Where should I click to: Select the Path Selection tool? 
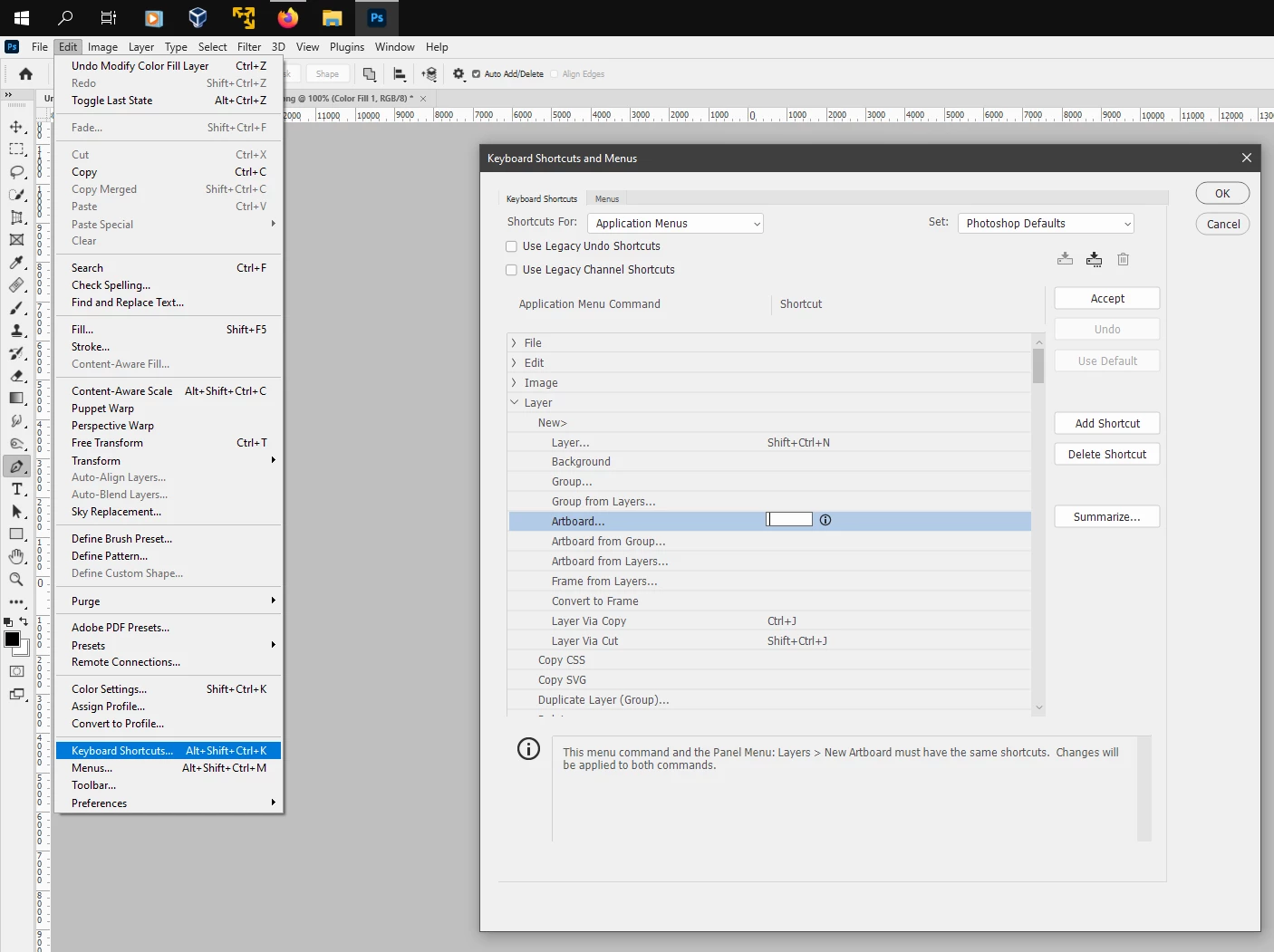[16, 512]
